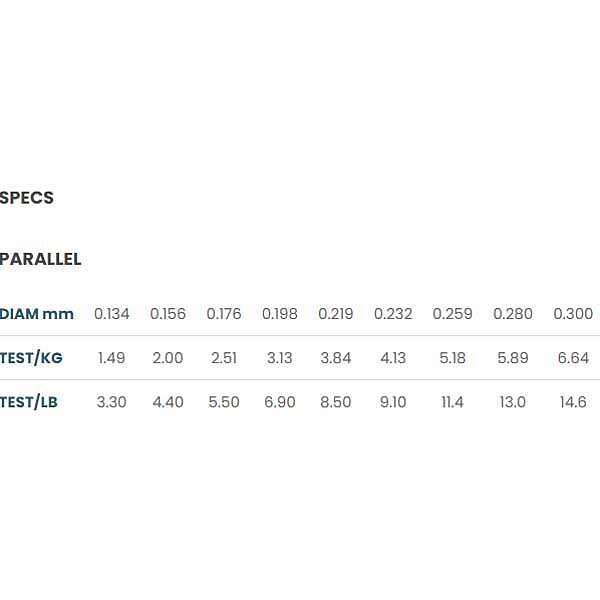
Task: Select the TEST/KG row label
Action: (33, 358)
